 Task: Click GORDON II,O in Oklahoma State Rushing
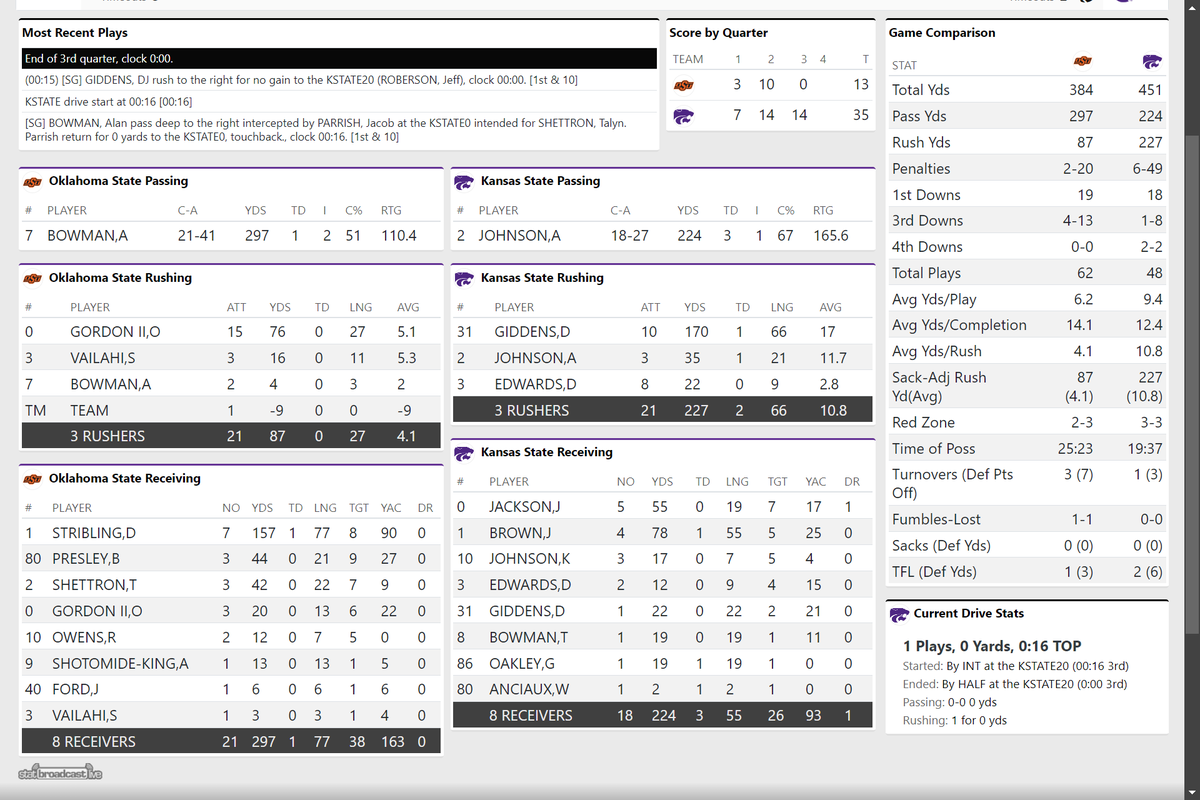(x=115, y=332)
